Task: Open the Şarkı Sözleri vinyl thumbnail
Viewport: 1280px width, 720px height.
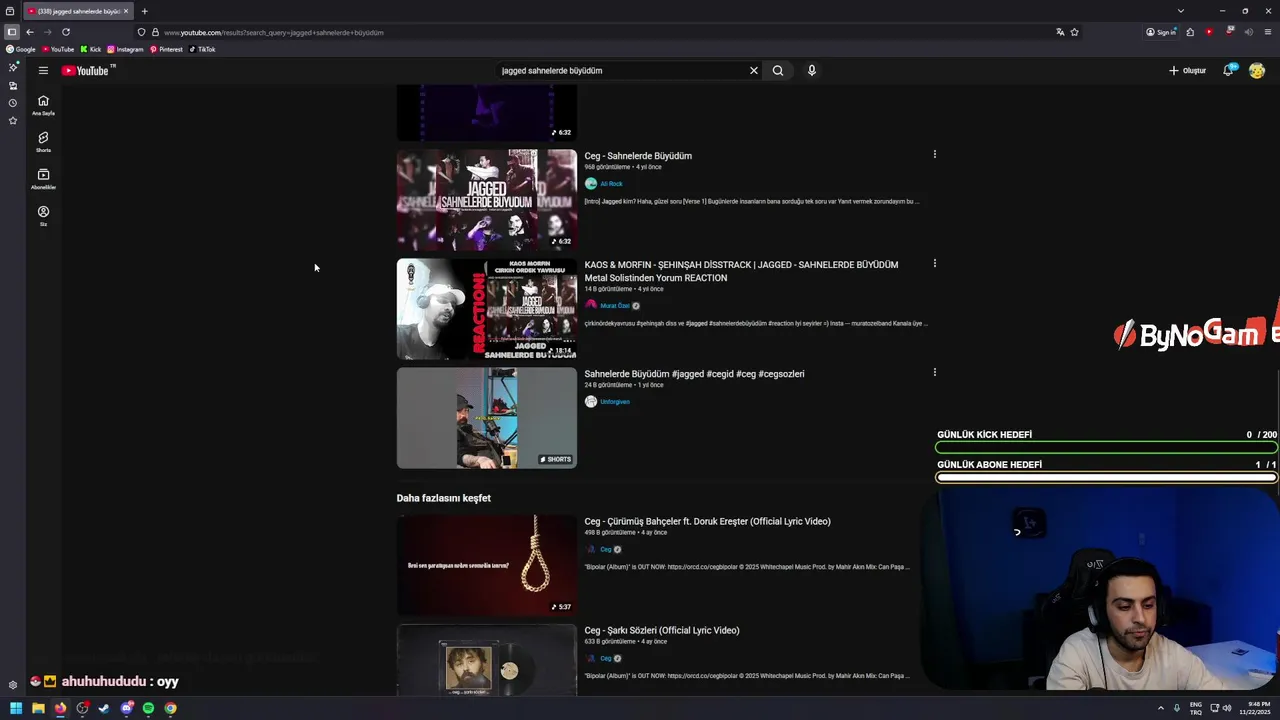Action: coord(487,660)
